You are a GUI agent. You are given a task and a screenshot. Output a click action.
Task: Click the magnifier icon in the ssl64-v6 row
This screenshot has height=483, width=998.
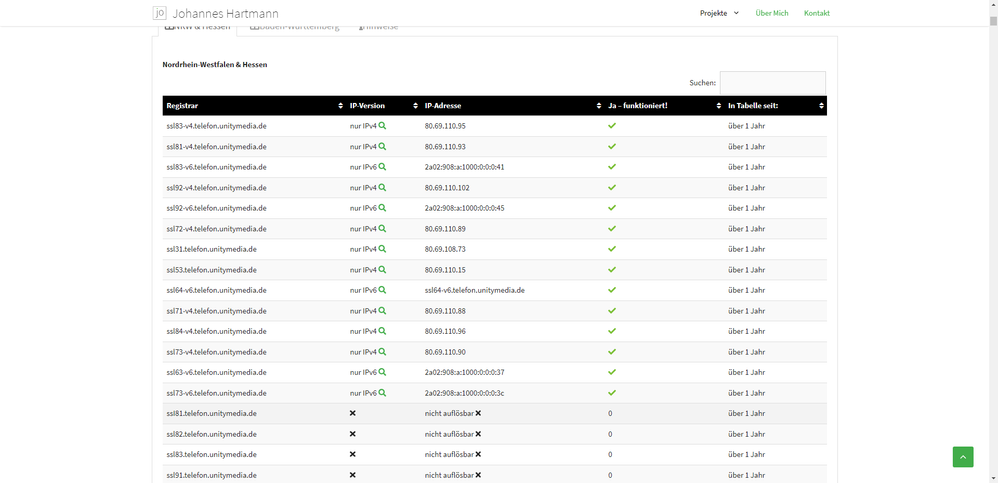[382, 290]
